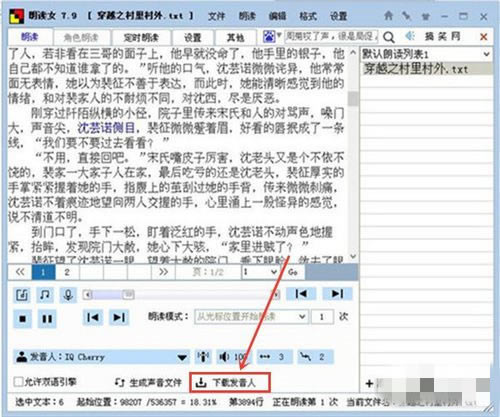Click the left arrow of the progress slider
Screen dimensions: 500x417
click(87, 295)
